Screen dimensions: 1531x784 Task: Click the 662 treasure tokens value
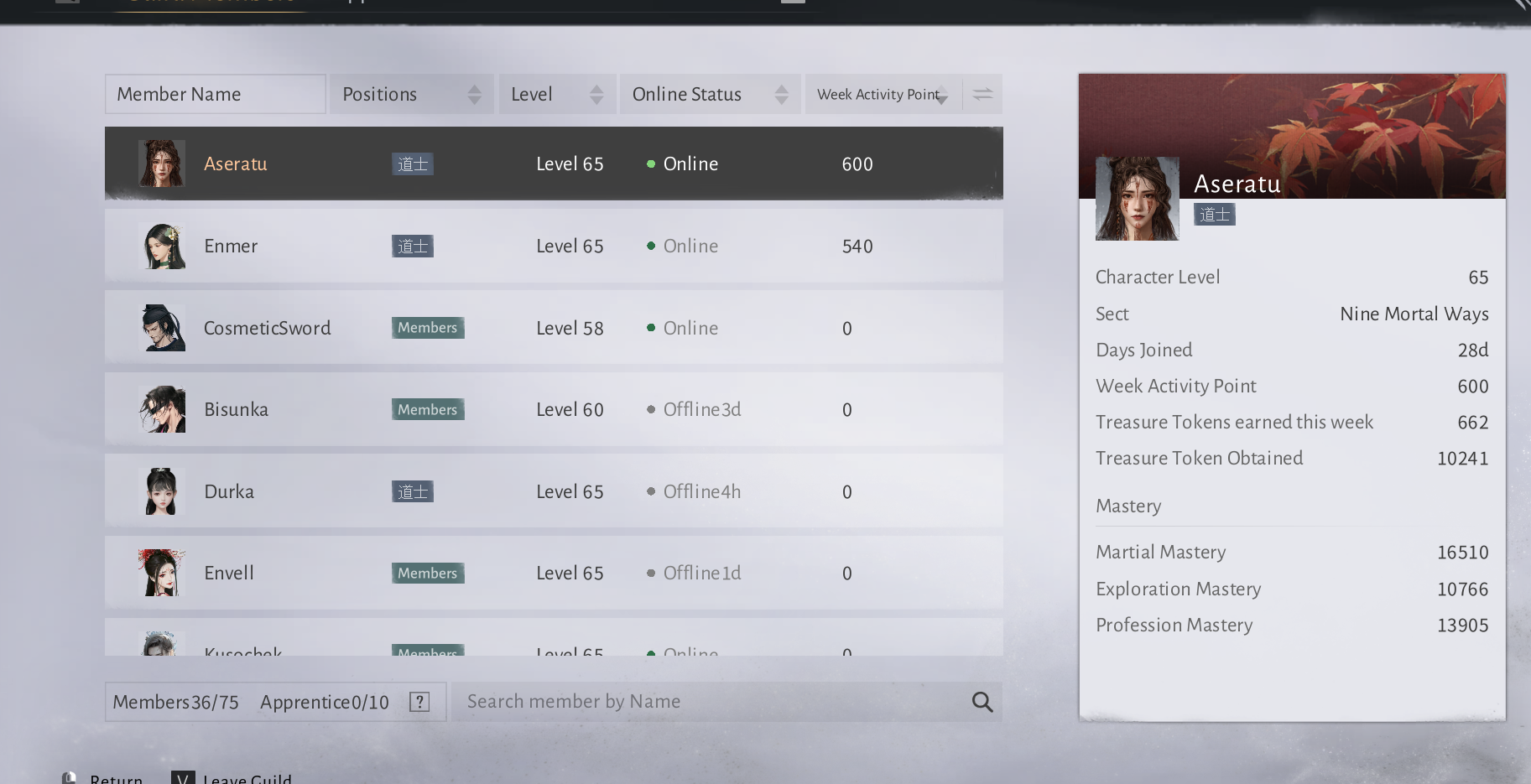[1473, 422]
